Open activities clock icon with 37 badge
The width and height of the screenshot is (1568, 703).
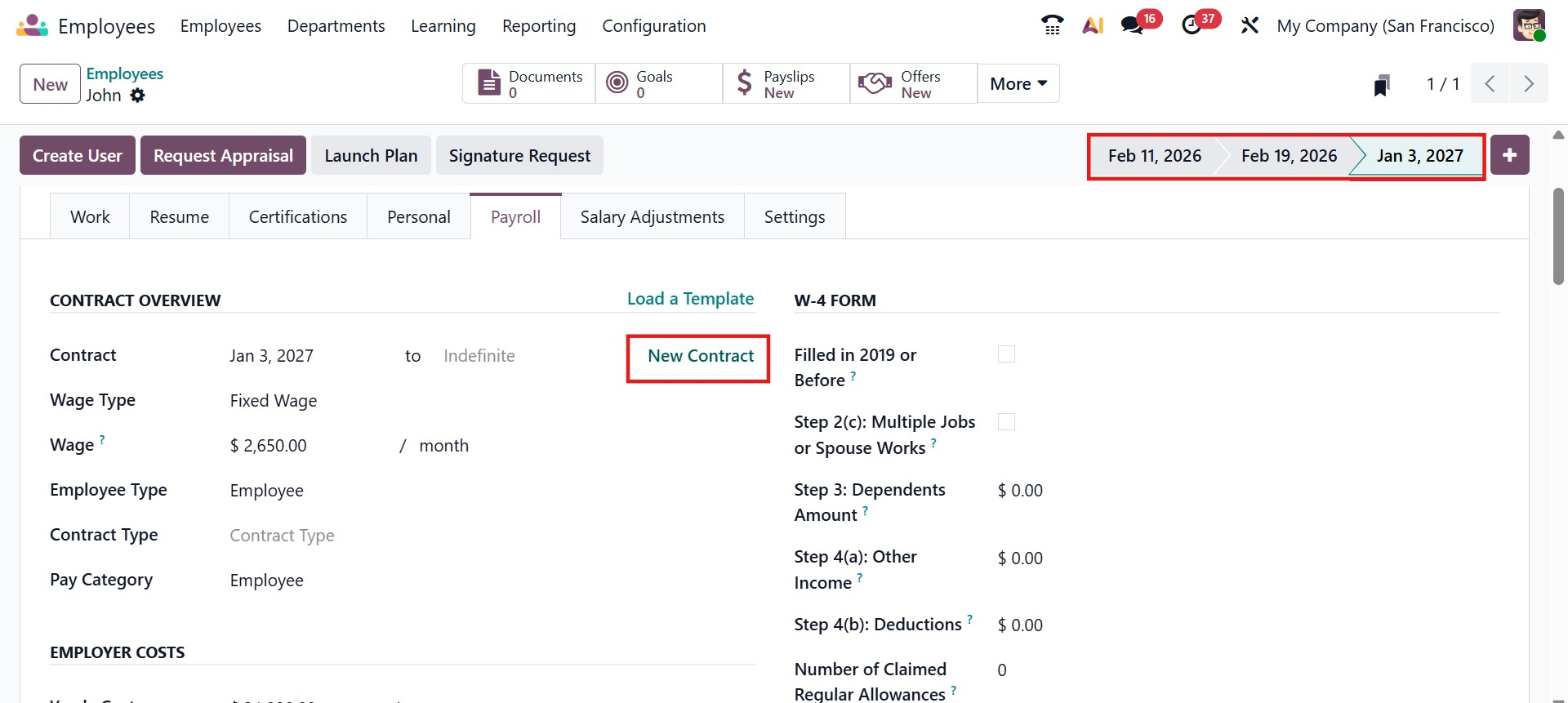click(x=1192, y=25)
